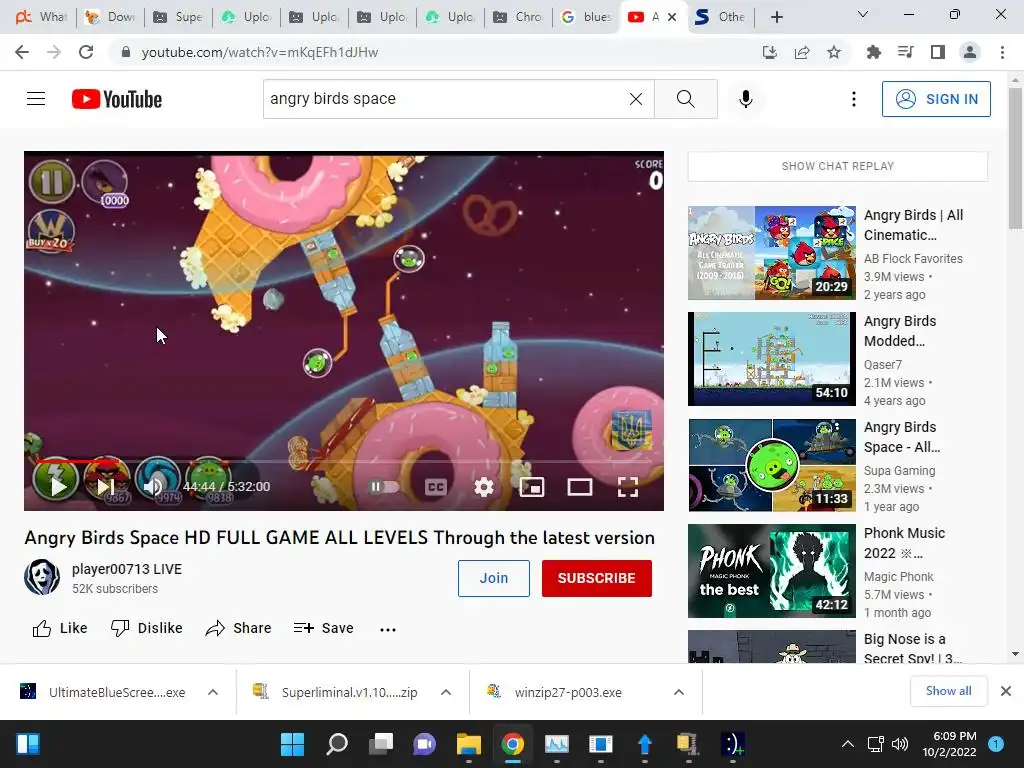This screenshot has height=768, width=1024.
Task: Open the player00713 LIVE channel avatar
Action: (42, 577)
